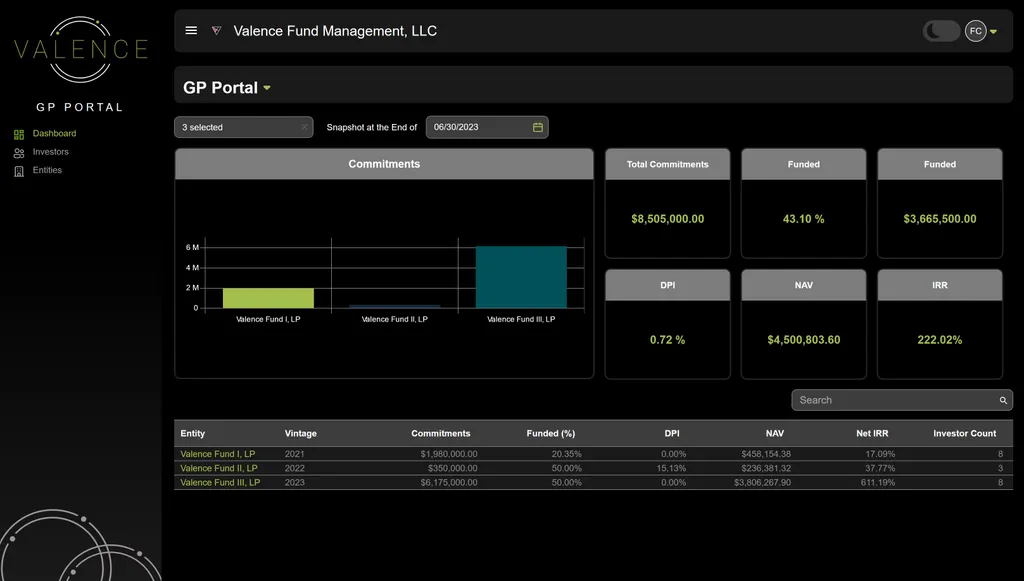This screenshot has width=1024, height=581.
Task: Click the FC user avatar
Action: click(x=975, y=31)
